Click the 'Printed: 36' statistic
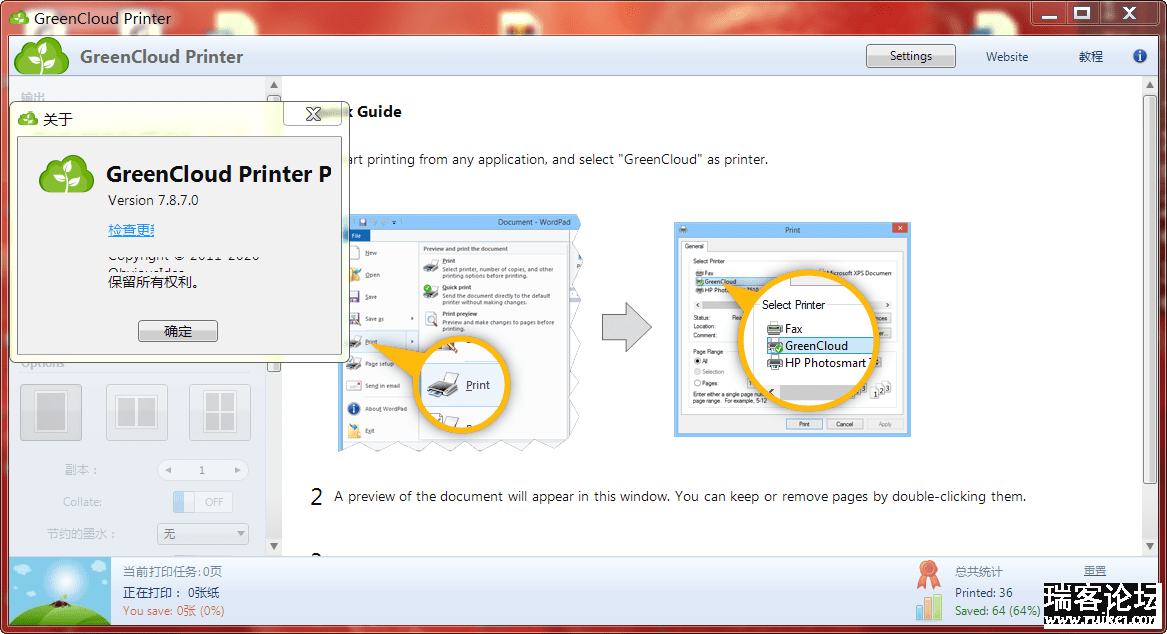 pyautogui.click(x=983, y=593)
